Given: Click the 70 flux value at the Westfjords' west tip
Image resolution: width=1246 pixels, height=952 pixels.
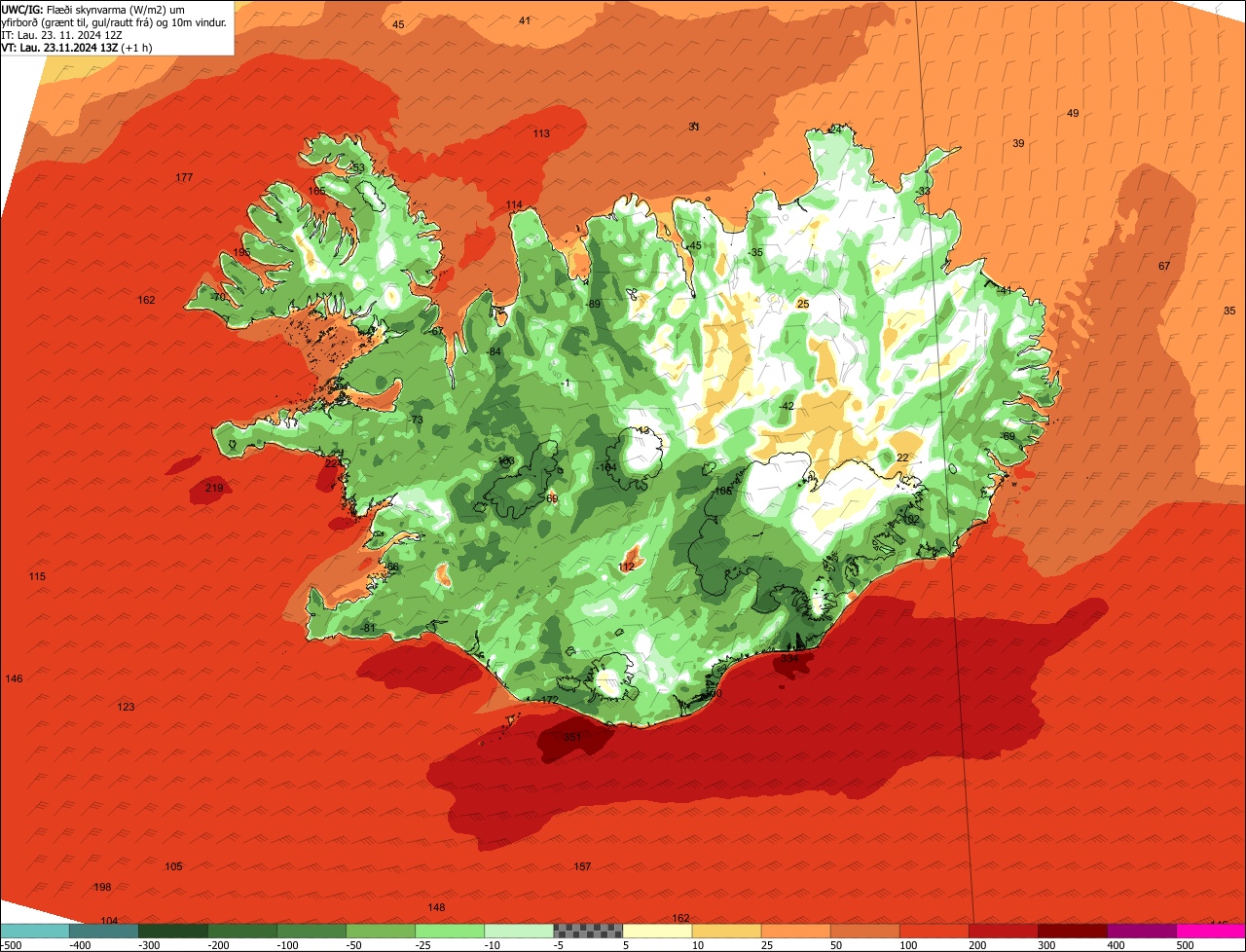Looking at the screenshot, I should (219, 297).
